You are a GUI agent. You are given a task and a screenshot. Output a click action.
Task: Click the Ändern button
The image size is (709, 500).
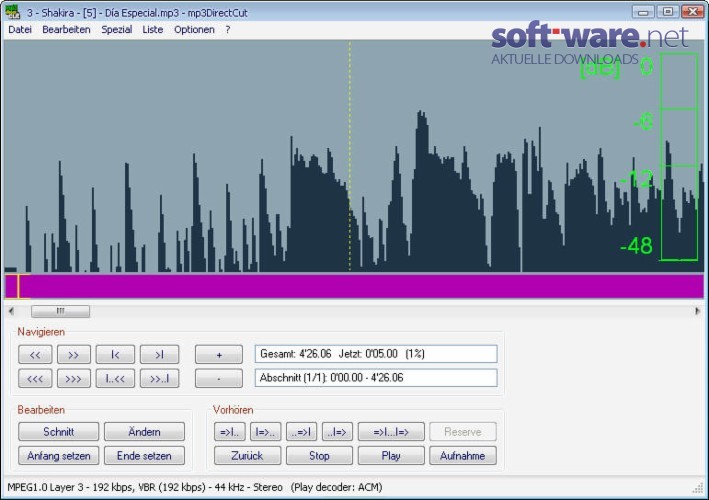tap(144, 432)
